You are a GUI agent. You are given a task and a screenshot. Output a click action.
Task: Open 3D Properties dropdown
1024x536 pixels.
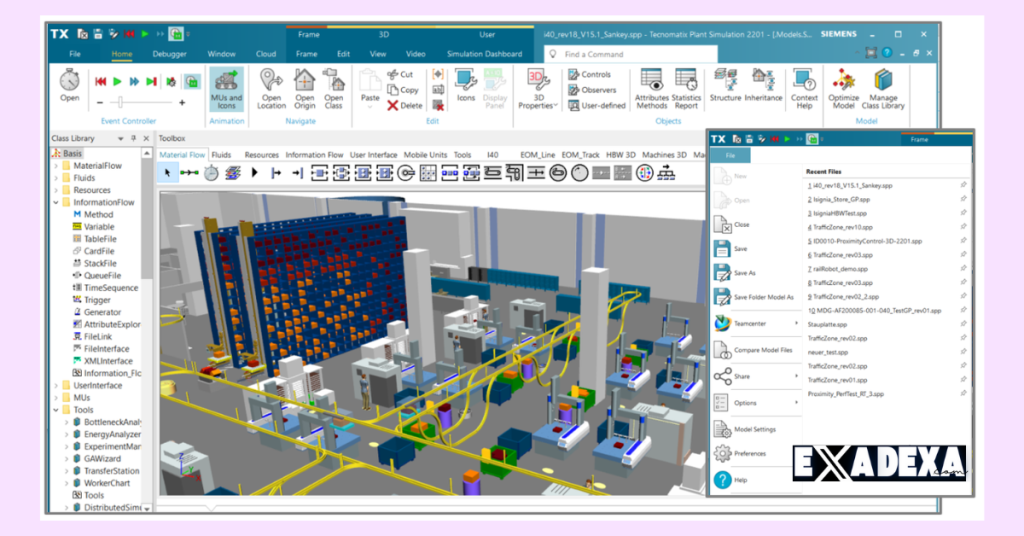coord(538,89)
